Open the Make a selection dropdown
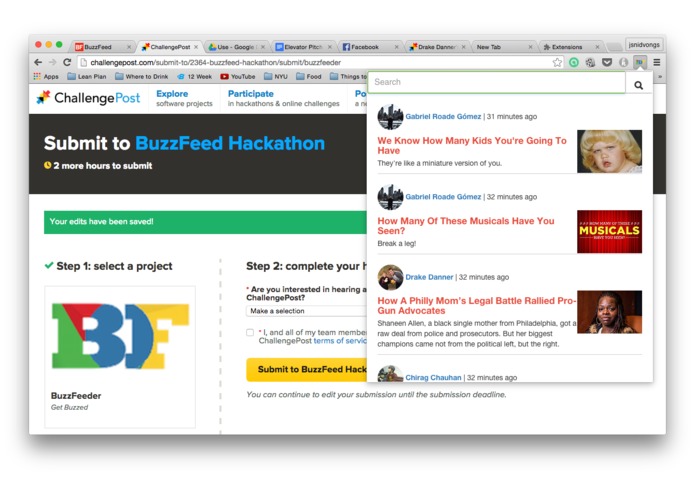The image size is (695, 494). (307, 311)
